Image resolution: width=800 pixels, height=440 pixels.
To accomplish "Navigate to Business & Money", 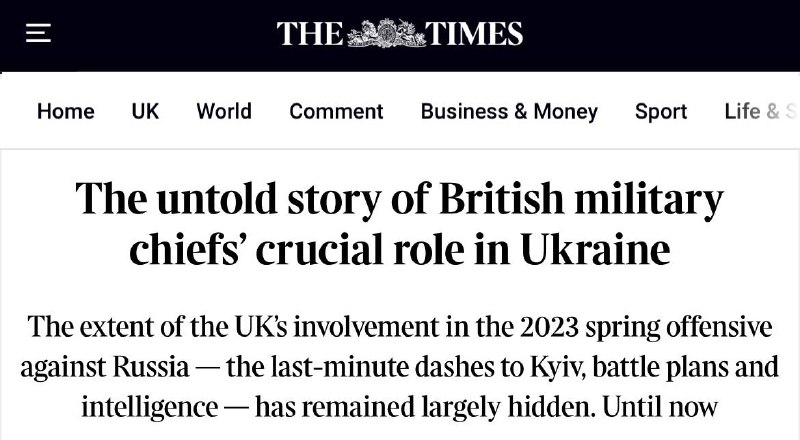I will tap(509, 111).
